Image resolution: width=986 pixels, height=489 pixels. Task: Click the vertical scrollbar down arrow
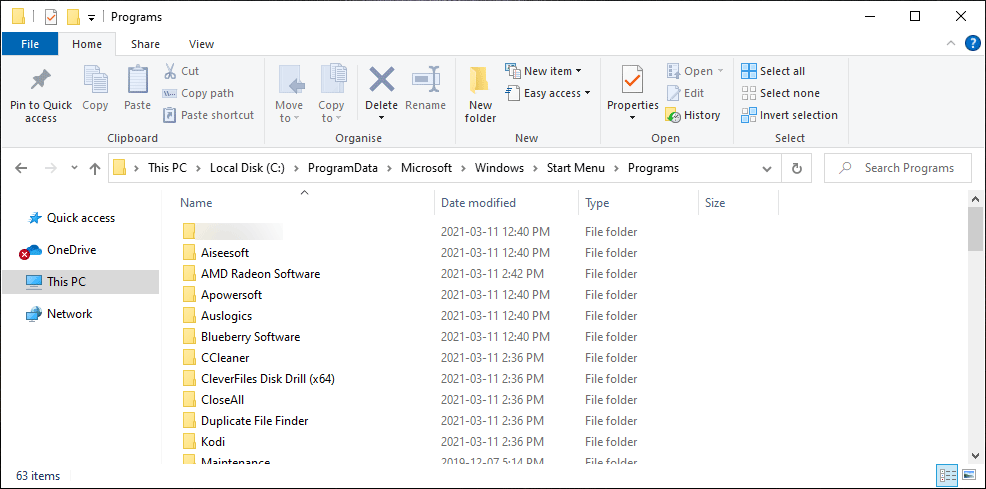(975, 455)
